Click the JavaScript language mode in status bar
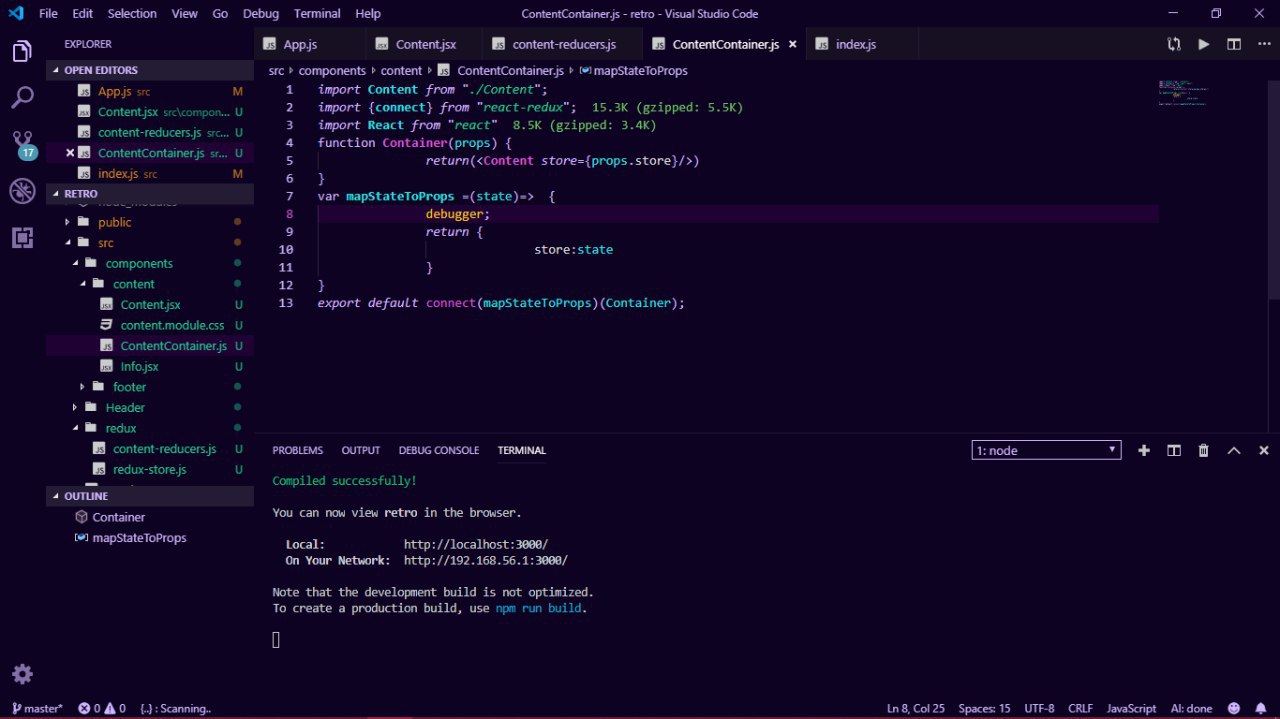Image resolution: width=1280 pixels, height=719 pixels. point(1131,708)
